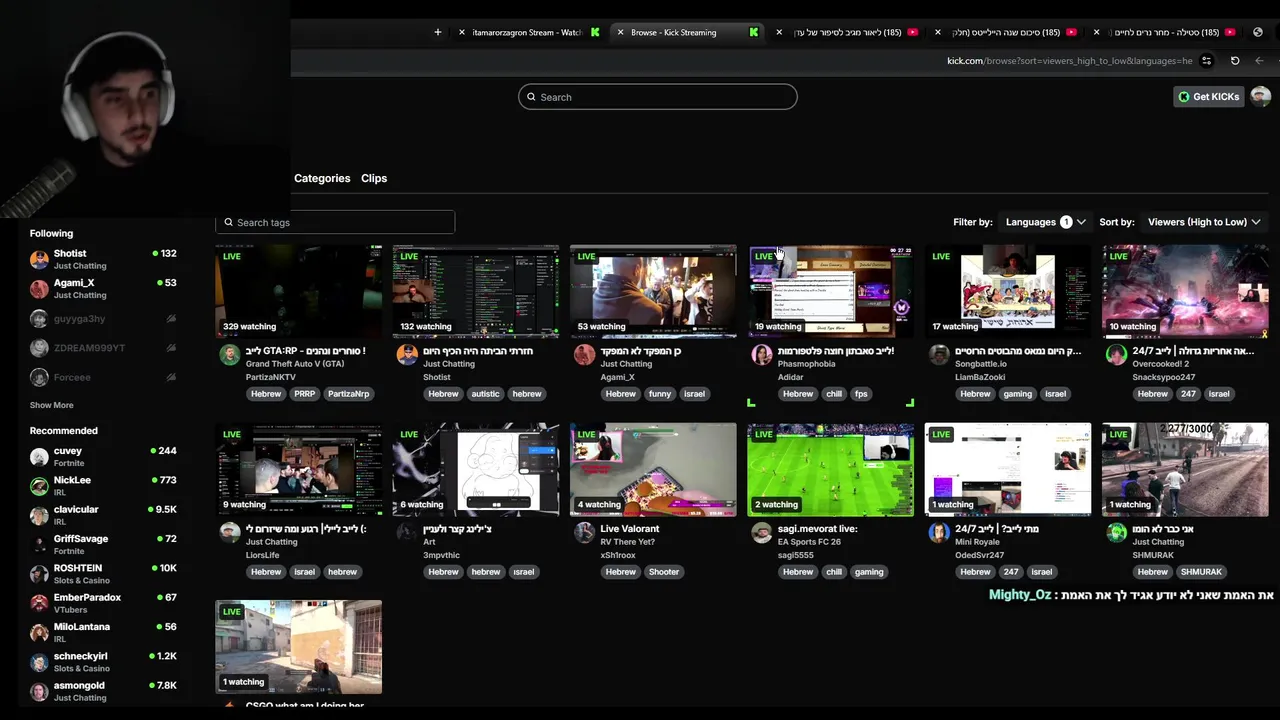Select the PRRP tag under GTA stream
This screenshot has width=1280, height=720.
304,394
